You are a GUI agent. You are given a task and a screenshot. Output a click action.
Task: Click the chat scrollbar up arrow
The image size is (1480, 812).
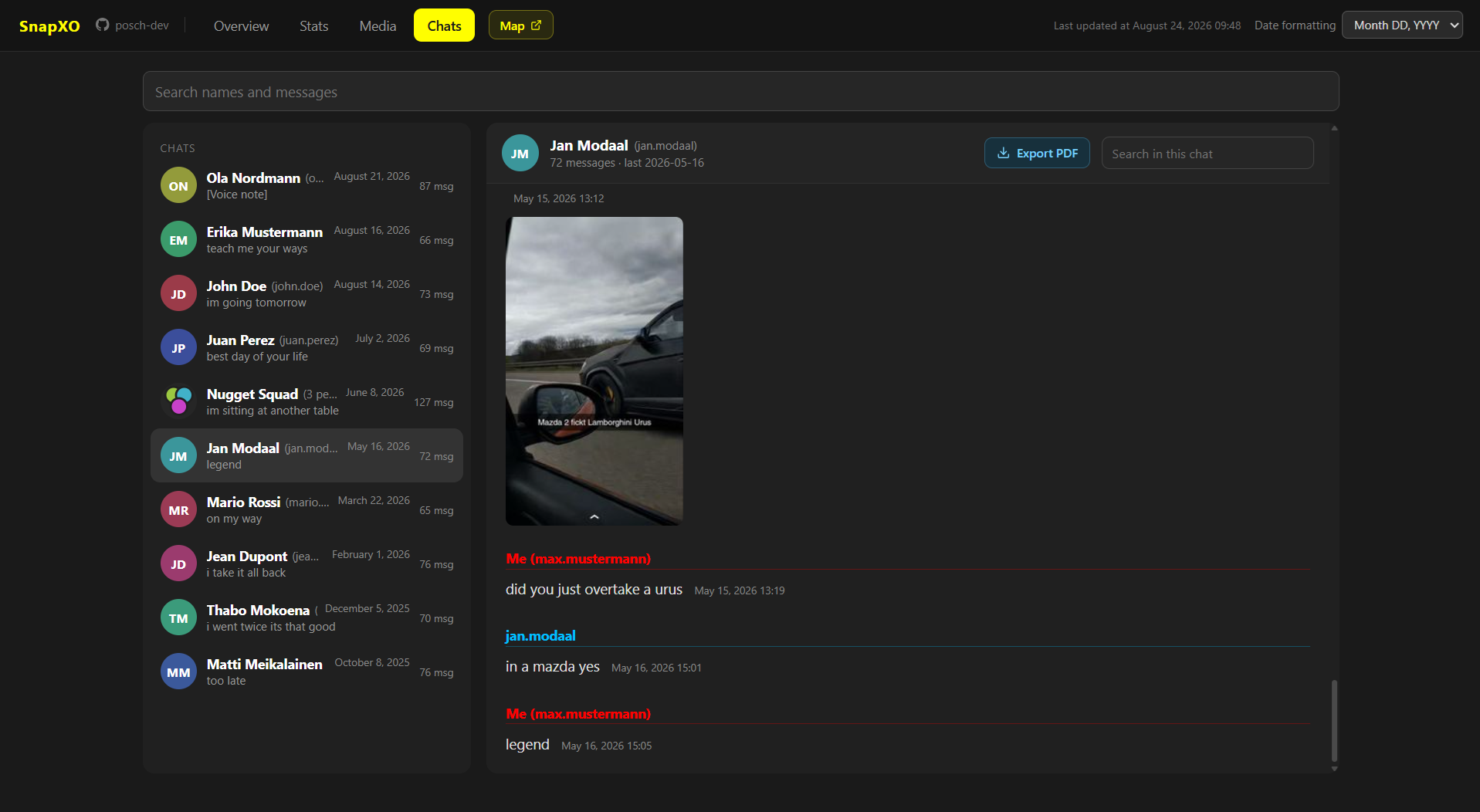click(x=1334, y=128)
